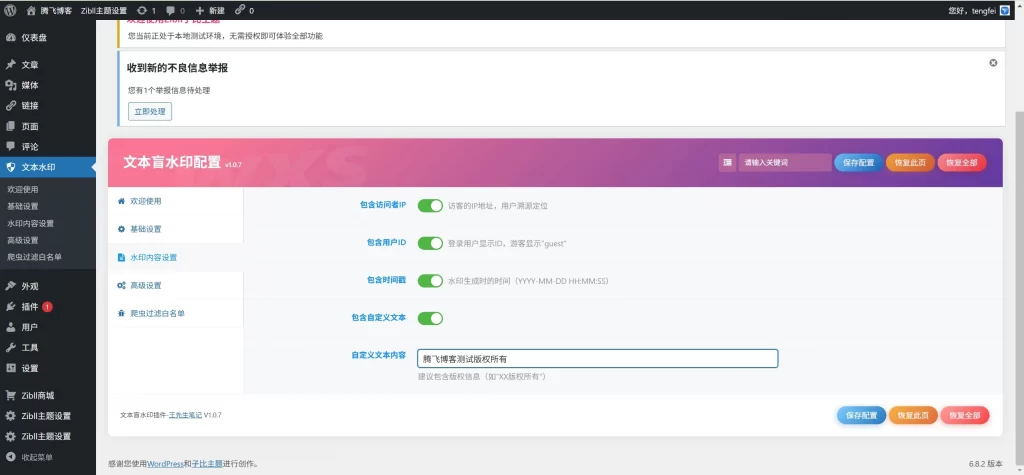Image resolution: width=1024 pixels, height=475 pixels.
Task: Switch to the 爬虫过滤白名单 tab
Action: point(157,313)
